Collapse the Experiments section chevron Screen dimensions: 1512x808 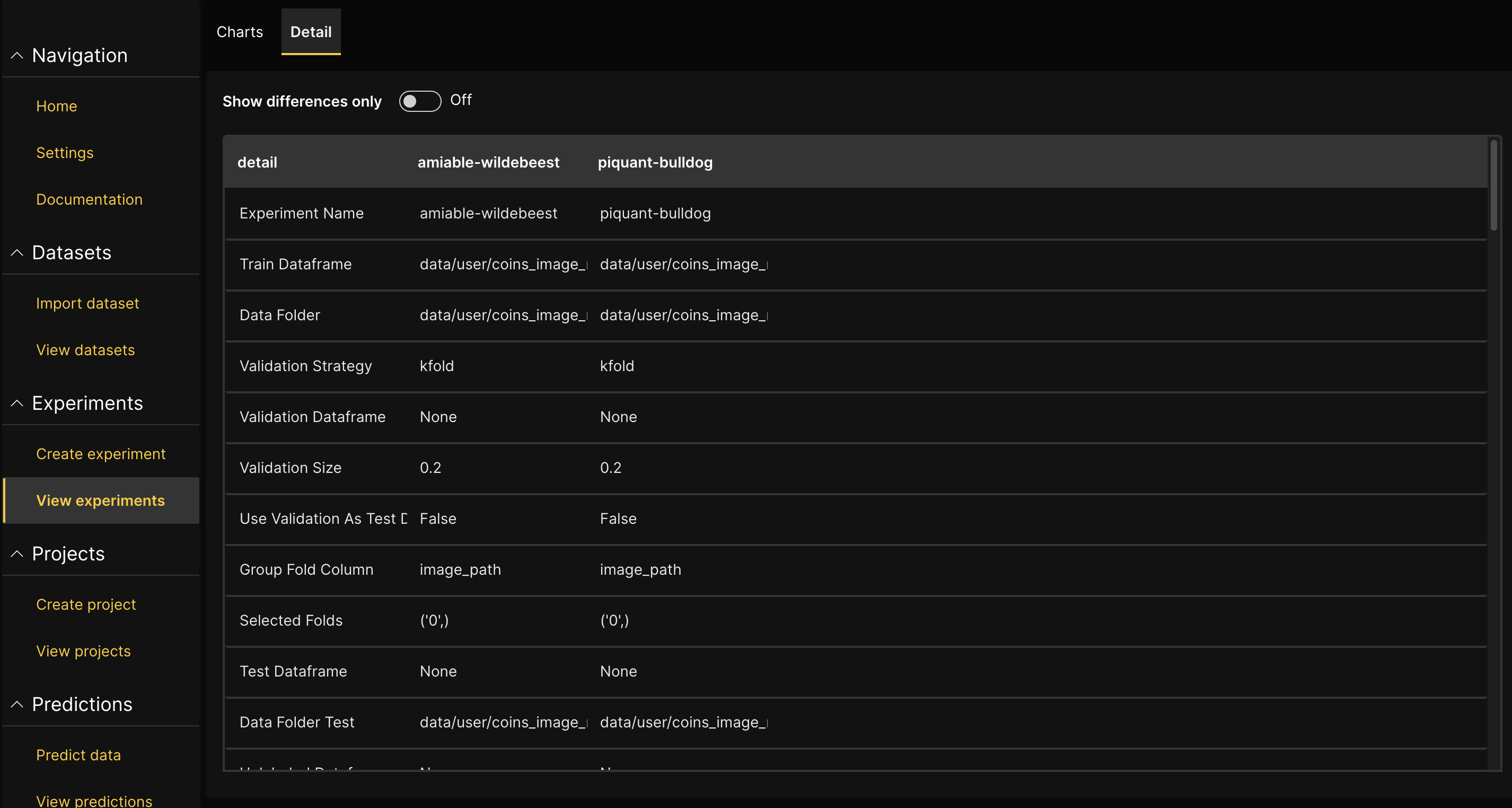17,403
